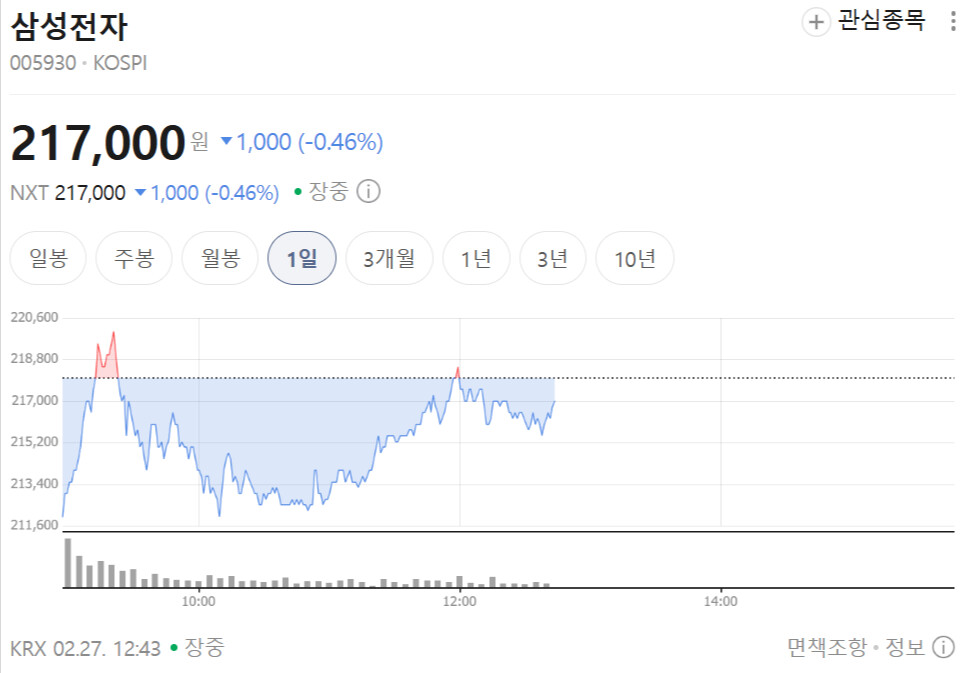
Task: Select the 주봉 weekly candle tab
Action: point(134,259)
